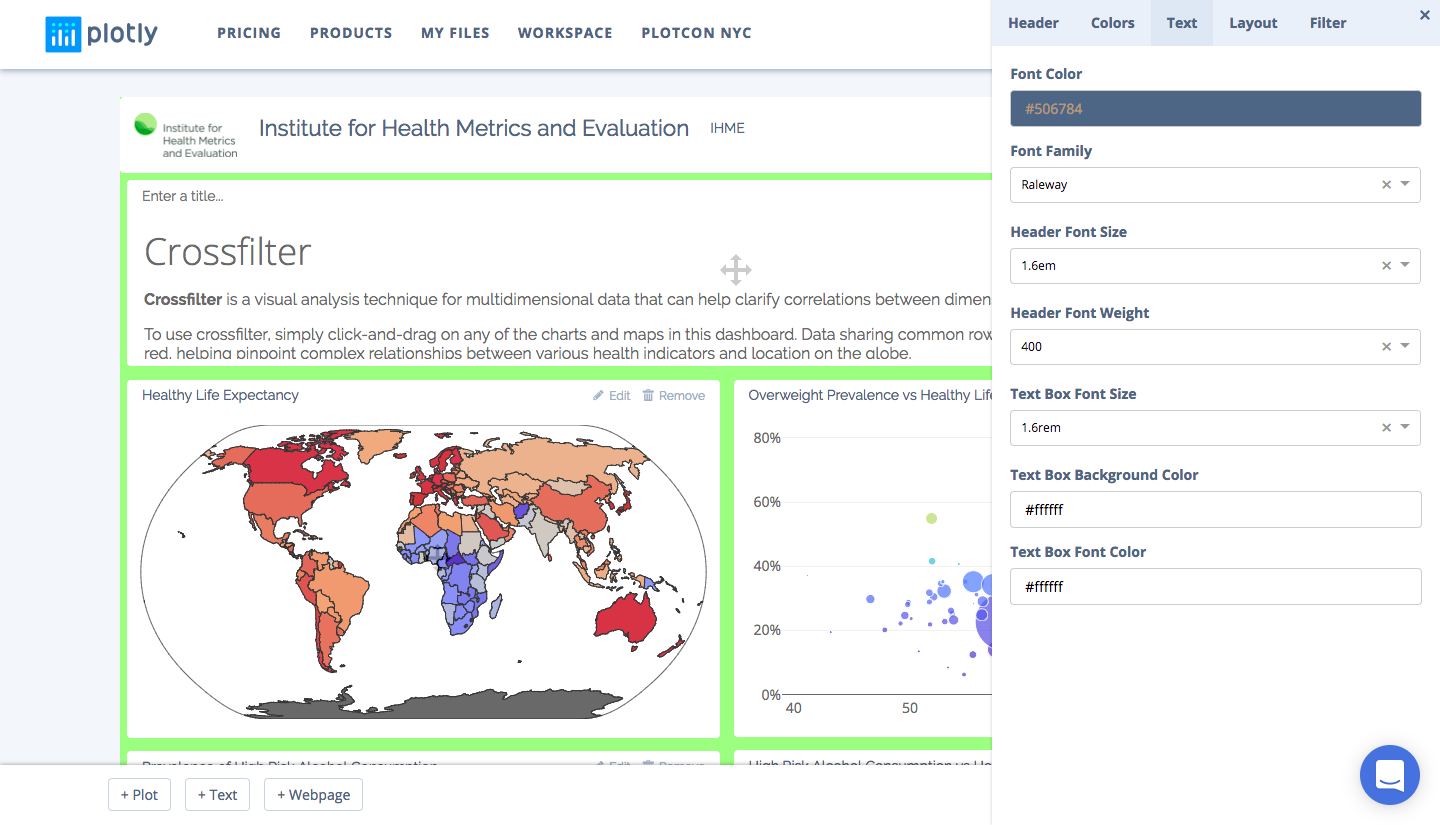Expand the Header Font Weight dropdown arrow
Viewport: 1440px width, 825px height.
pos(1405,347)
